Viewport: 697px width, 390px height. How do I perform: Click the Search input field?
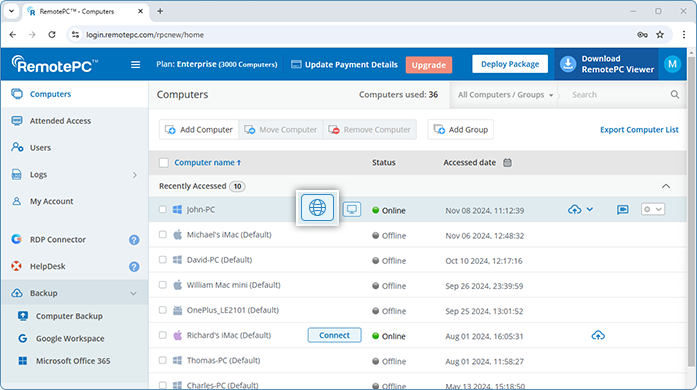tap(618, 95)
